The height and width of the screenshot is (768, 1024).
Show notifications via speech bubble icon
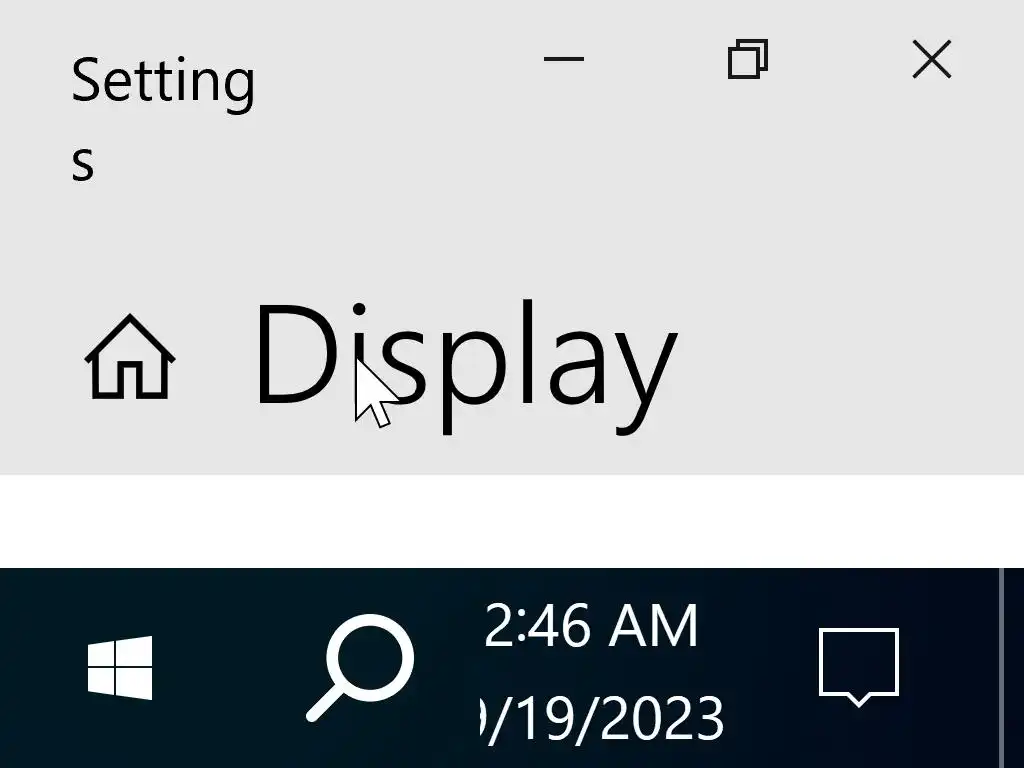pyautogui.click(x=859, y=667)
